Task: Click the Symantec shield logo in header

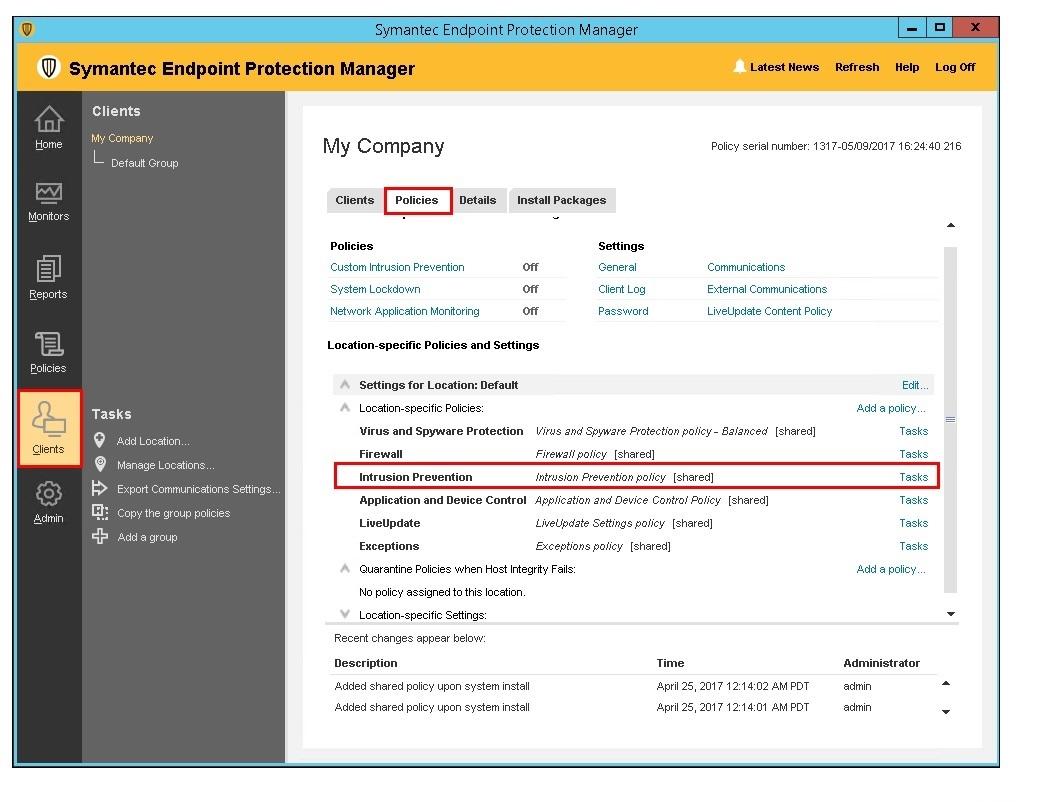Action: 48,68
